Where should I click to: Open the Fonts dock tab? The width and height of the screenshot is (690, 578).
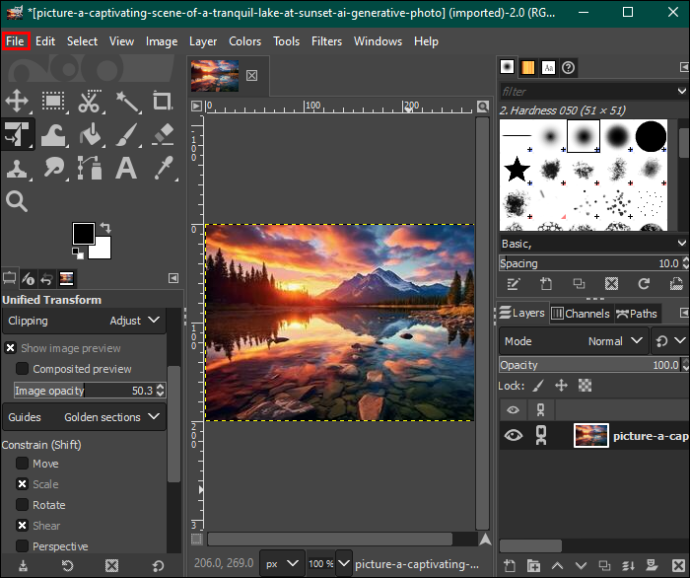tap(548, 67)
